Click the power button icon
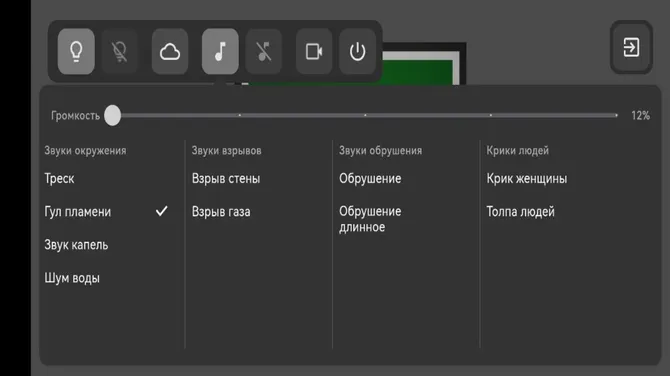This screenshot has width=670, height=376. 357,51
